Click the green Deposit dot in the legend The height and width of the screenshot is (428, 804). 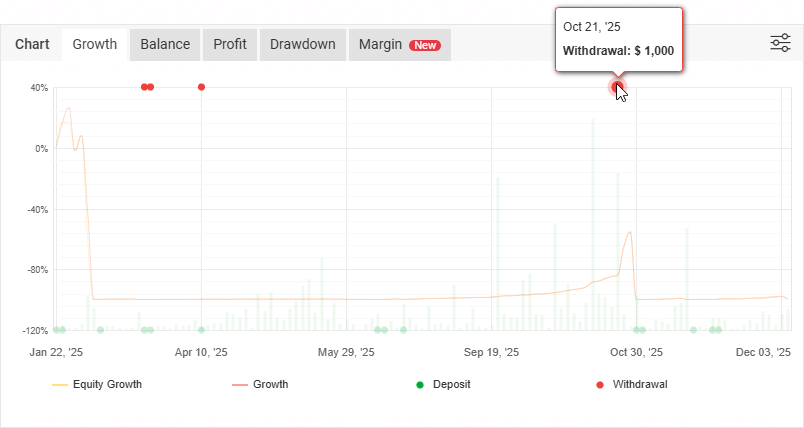pos(420,384)
